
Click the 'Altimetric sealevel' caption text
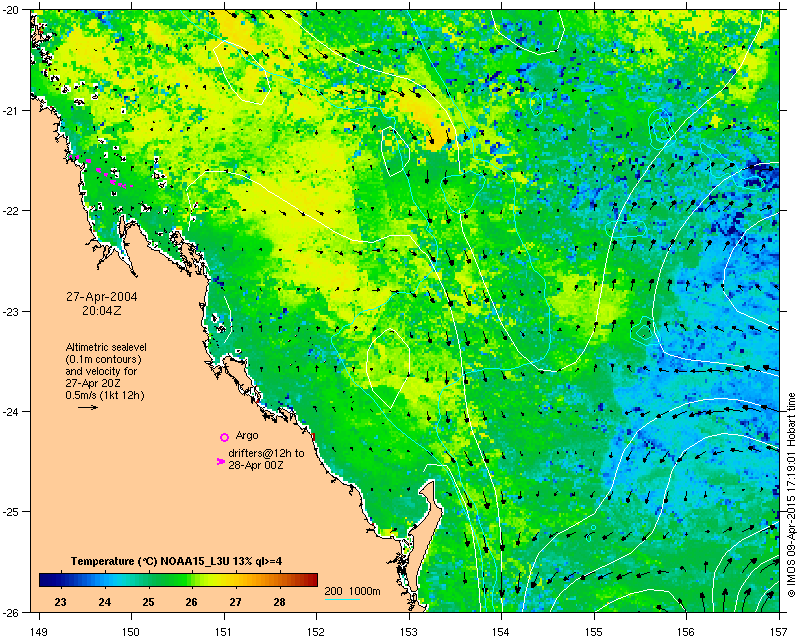pyautogui.click(x=106, y=347)
